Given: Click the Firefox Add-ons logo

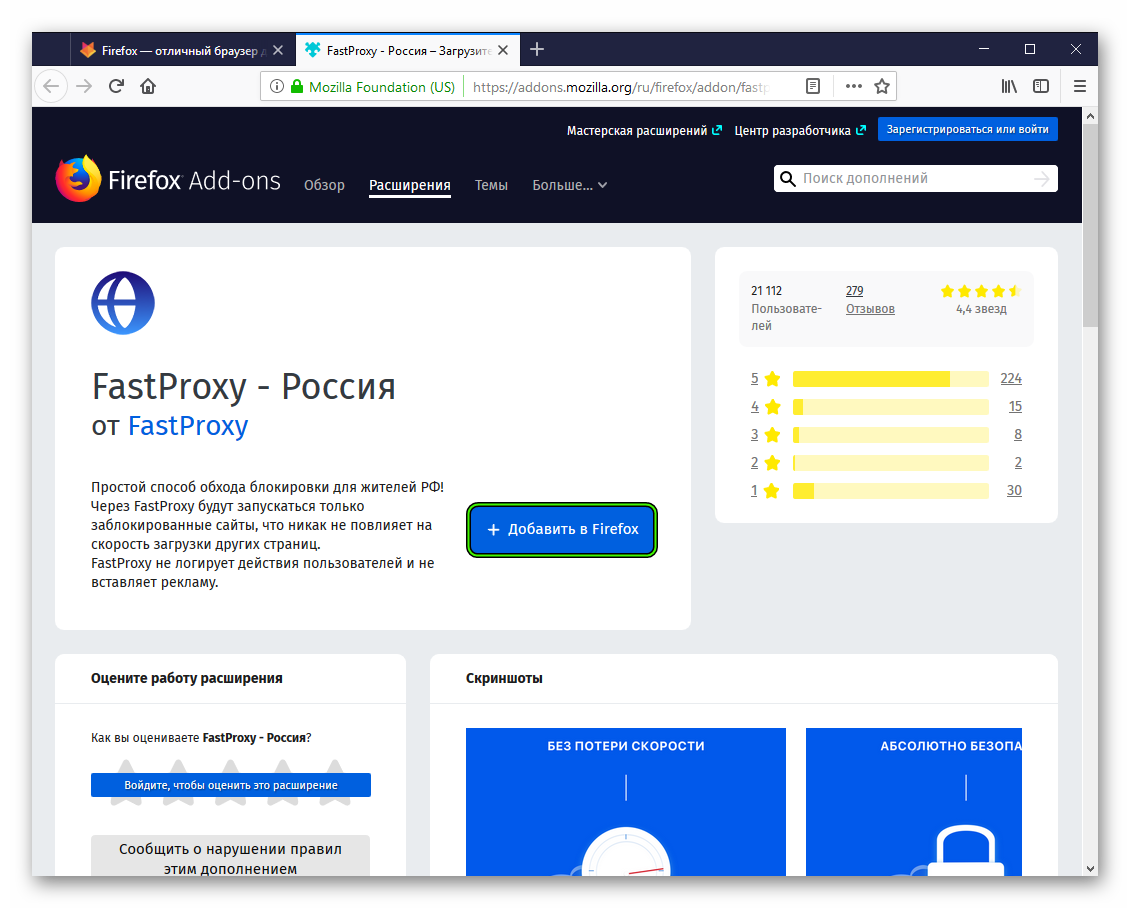Looking at the screenshot, I should pyautogui.click(x=168, y=179).
